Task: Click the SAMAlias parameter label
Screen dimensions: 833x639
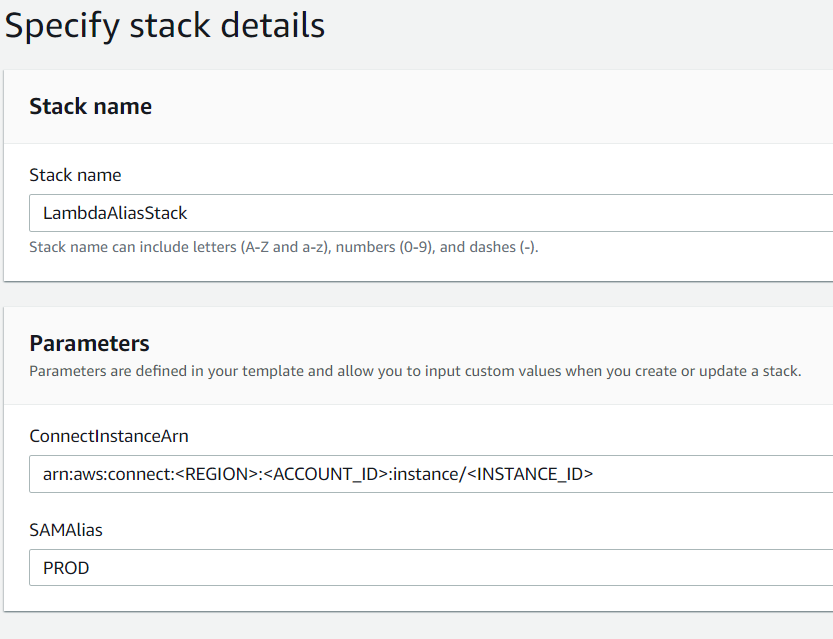Action: (66, 530)
